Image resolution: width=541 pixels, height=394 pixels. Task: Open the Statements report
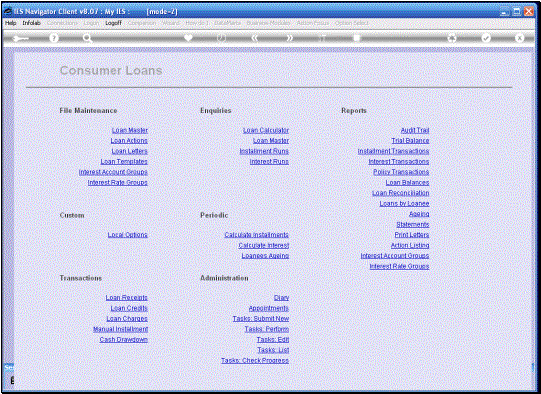(413, 224)
